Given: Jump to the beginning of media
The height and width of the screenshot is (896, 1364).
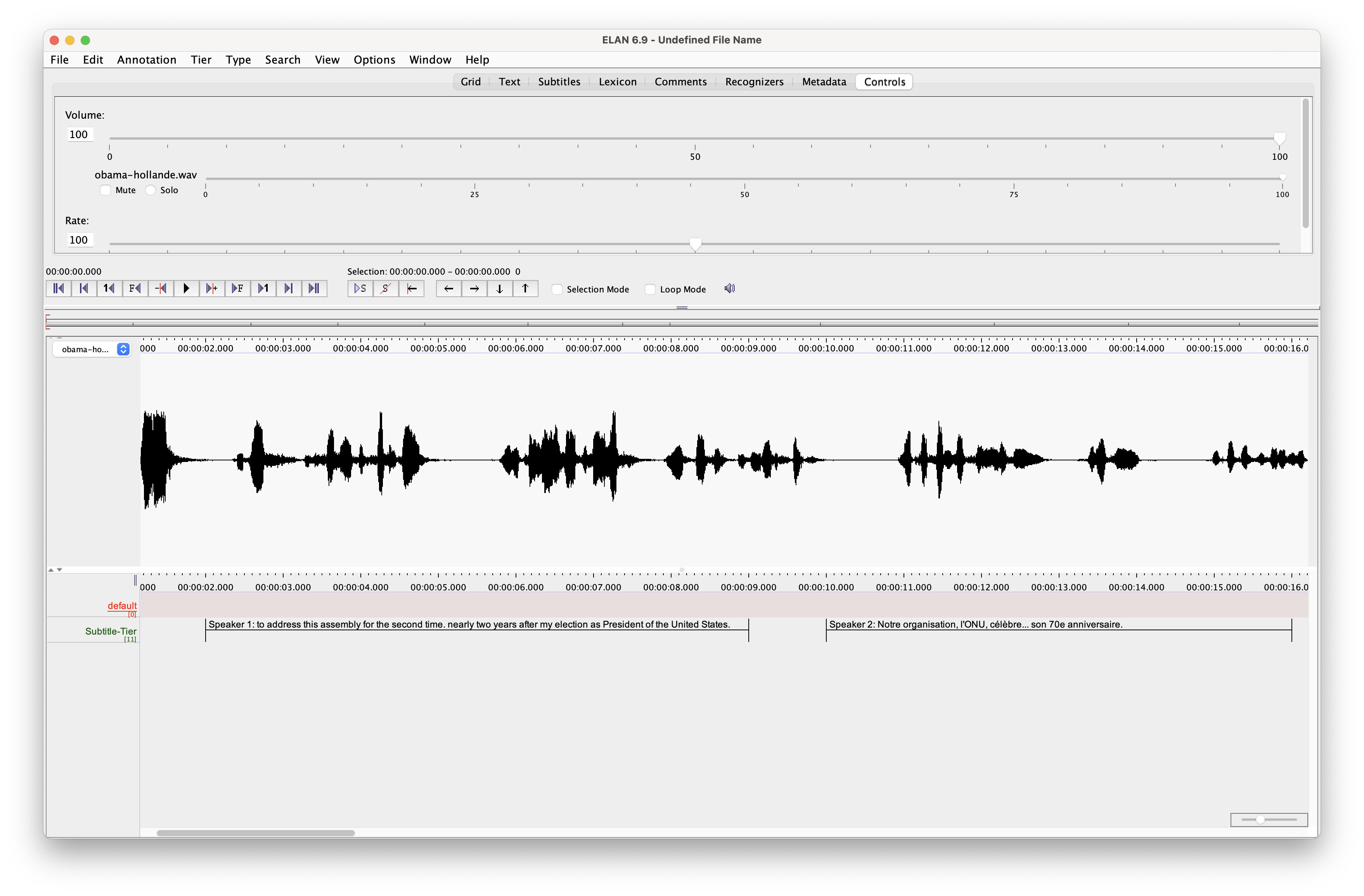Looking at the screenshot, I should pyautogui.click(x=59, y=288).
